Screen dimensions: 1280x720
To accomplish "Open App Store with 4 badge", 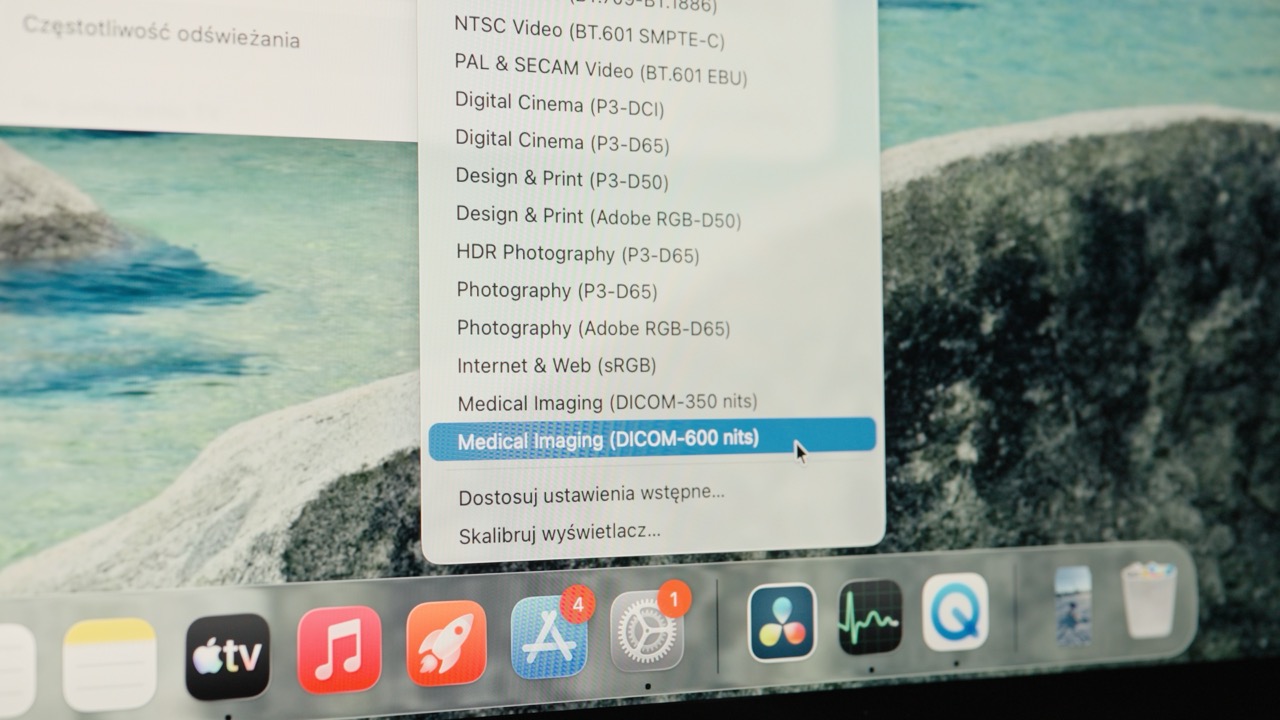I will pyautogui.click(x=549, y=638).
